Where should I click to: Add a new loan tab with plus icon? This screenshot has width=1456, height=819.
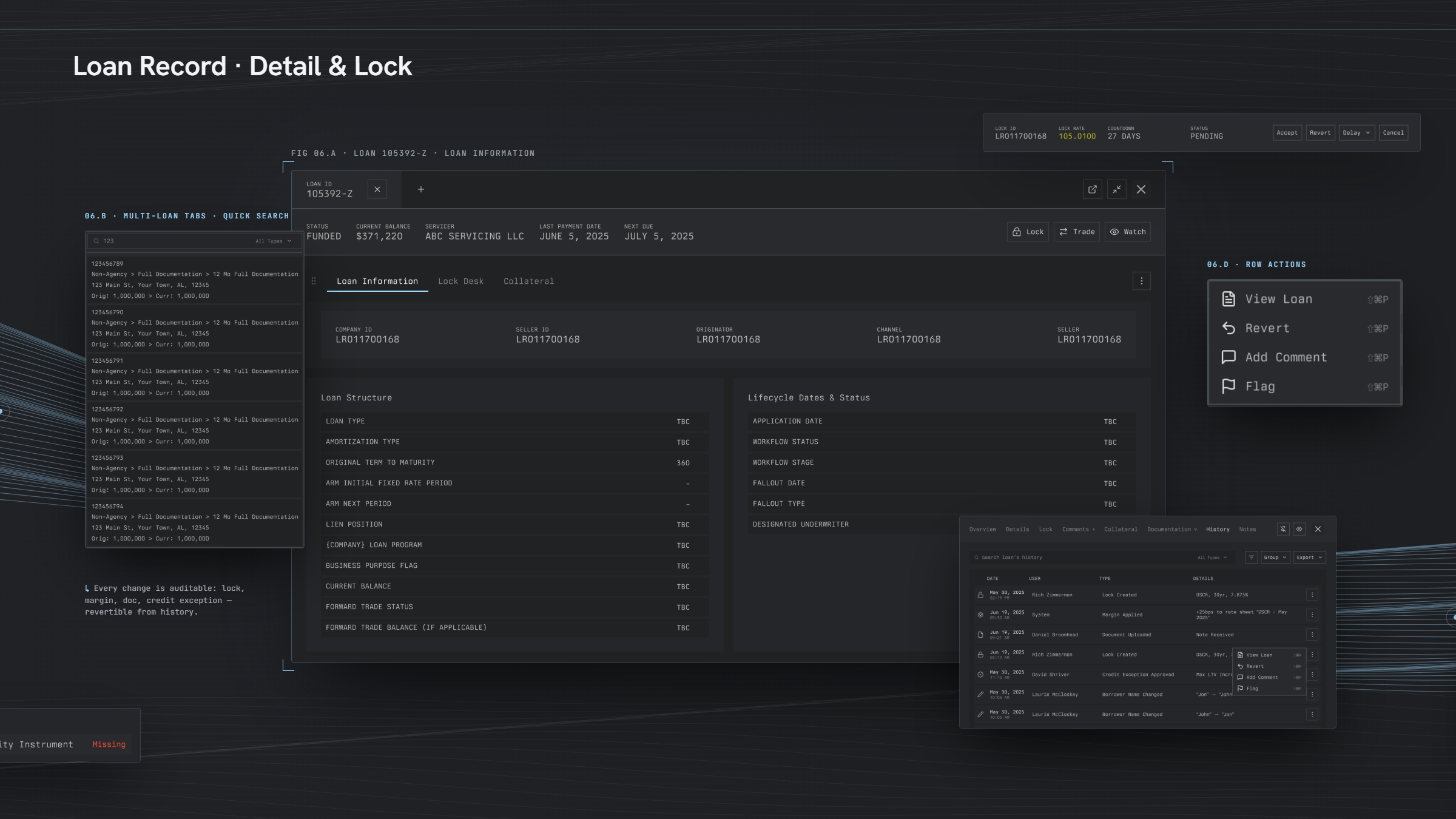coord(421,189)
